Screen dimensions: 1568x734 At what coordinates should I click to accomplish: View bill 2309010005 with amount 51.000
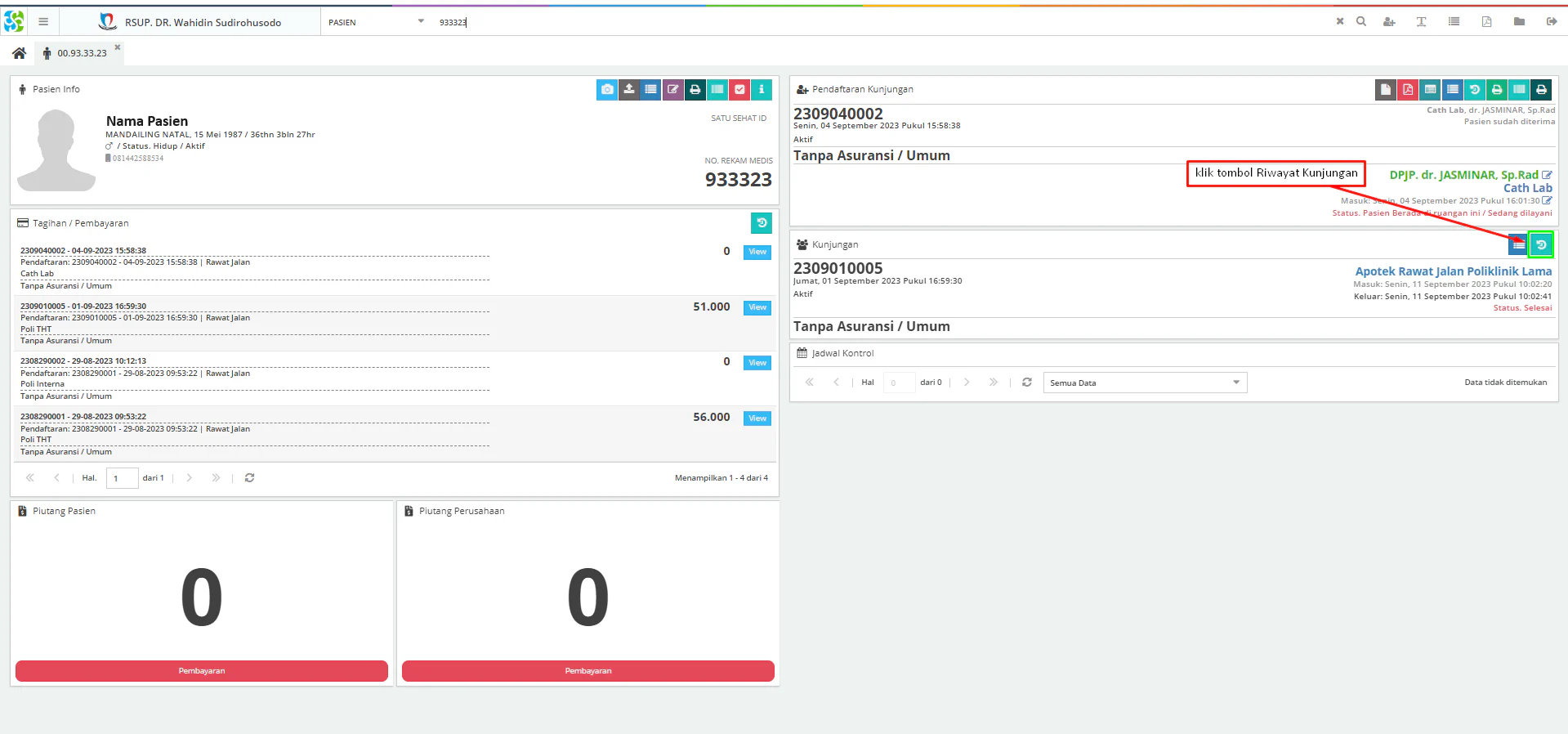757,307
